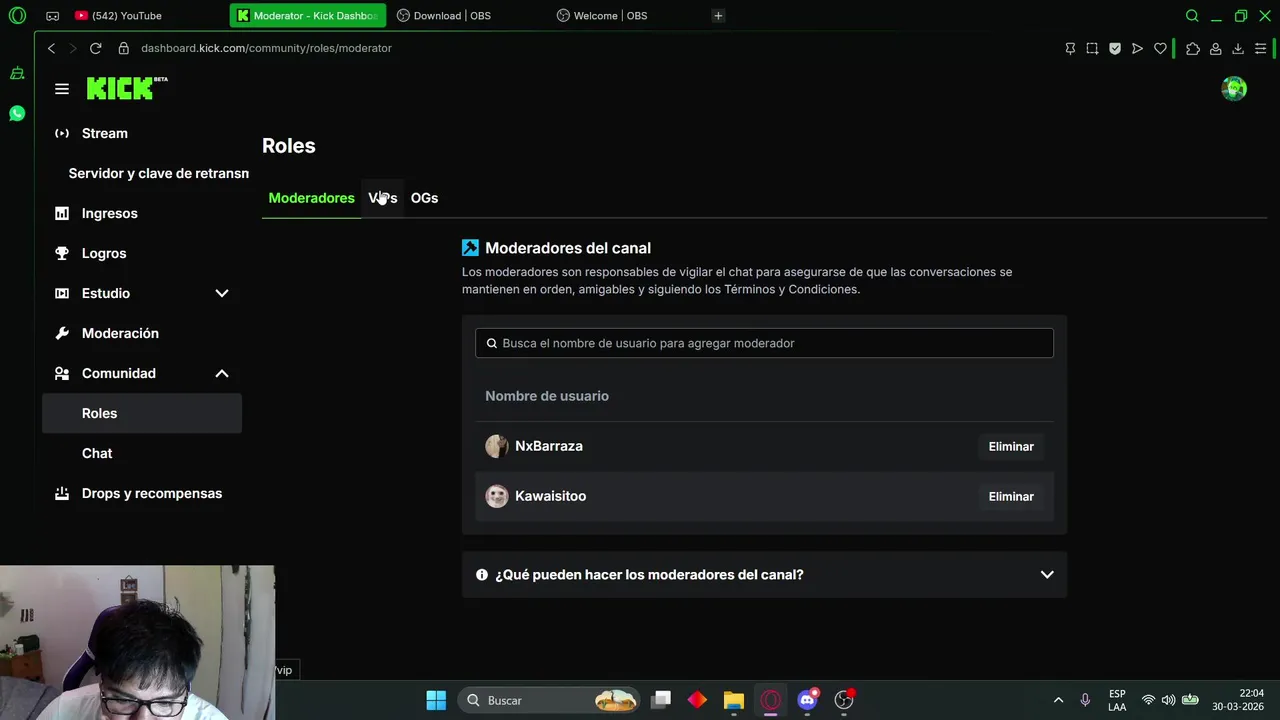Click the Nombre de usuario column header
This screenshot has height=720, width=1280.
[x=547, y=396]
